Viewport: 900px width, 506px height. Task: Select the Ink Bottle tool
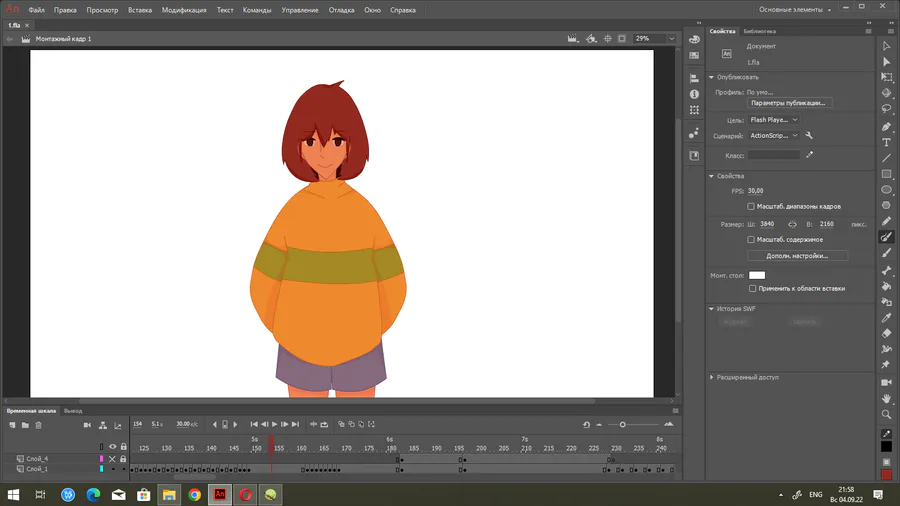click(886, 302)
